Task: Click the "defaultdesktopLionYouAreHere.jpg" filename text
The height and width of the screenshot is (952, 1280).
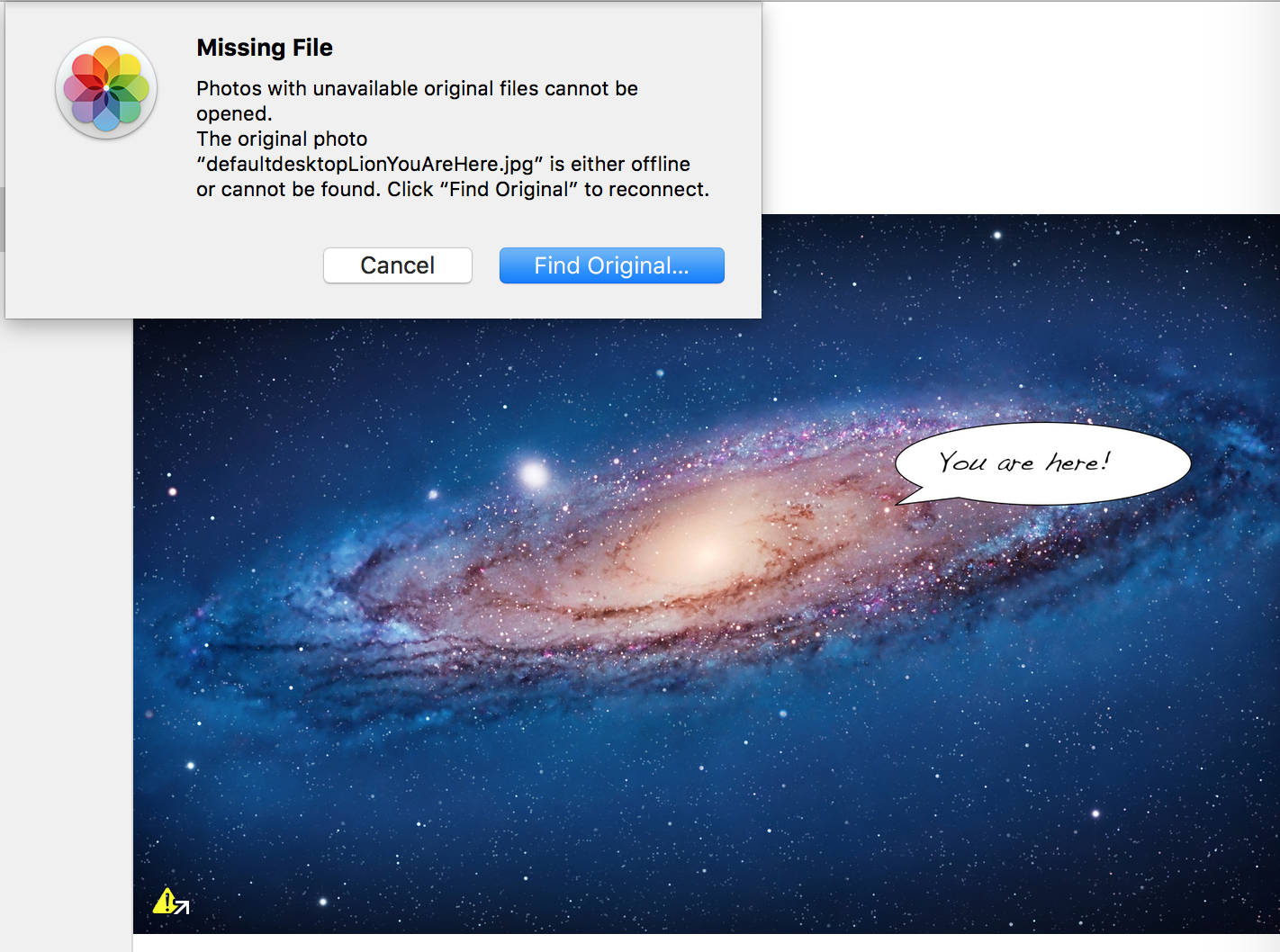Action: click(x=370, y=164)
